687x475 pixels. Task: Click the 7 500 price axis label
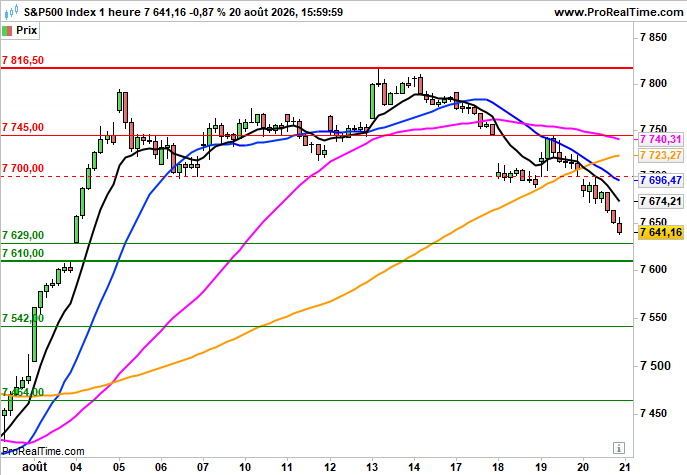653,365
